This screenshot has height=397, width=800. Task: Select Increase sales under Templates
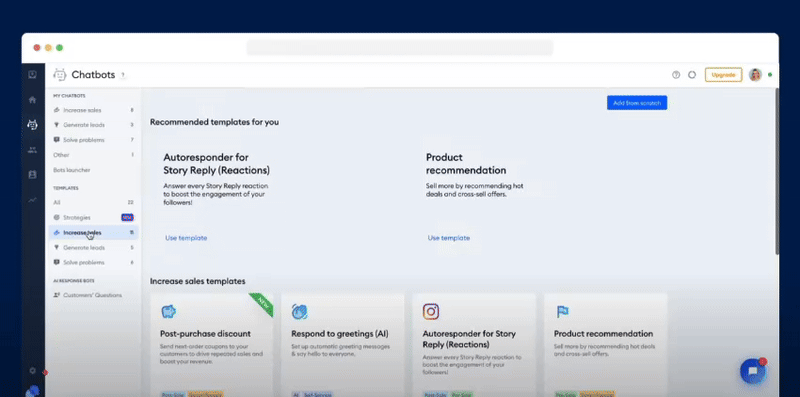click(94, 233)
